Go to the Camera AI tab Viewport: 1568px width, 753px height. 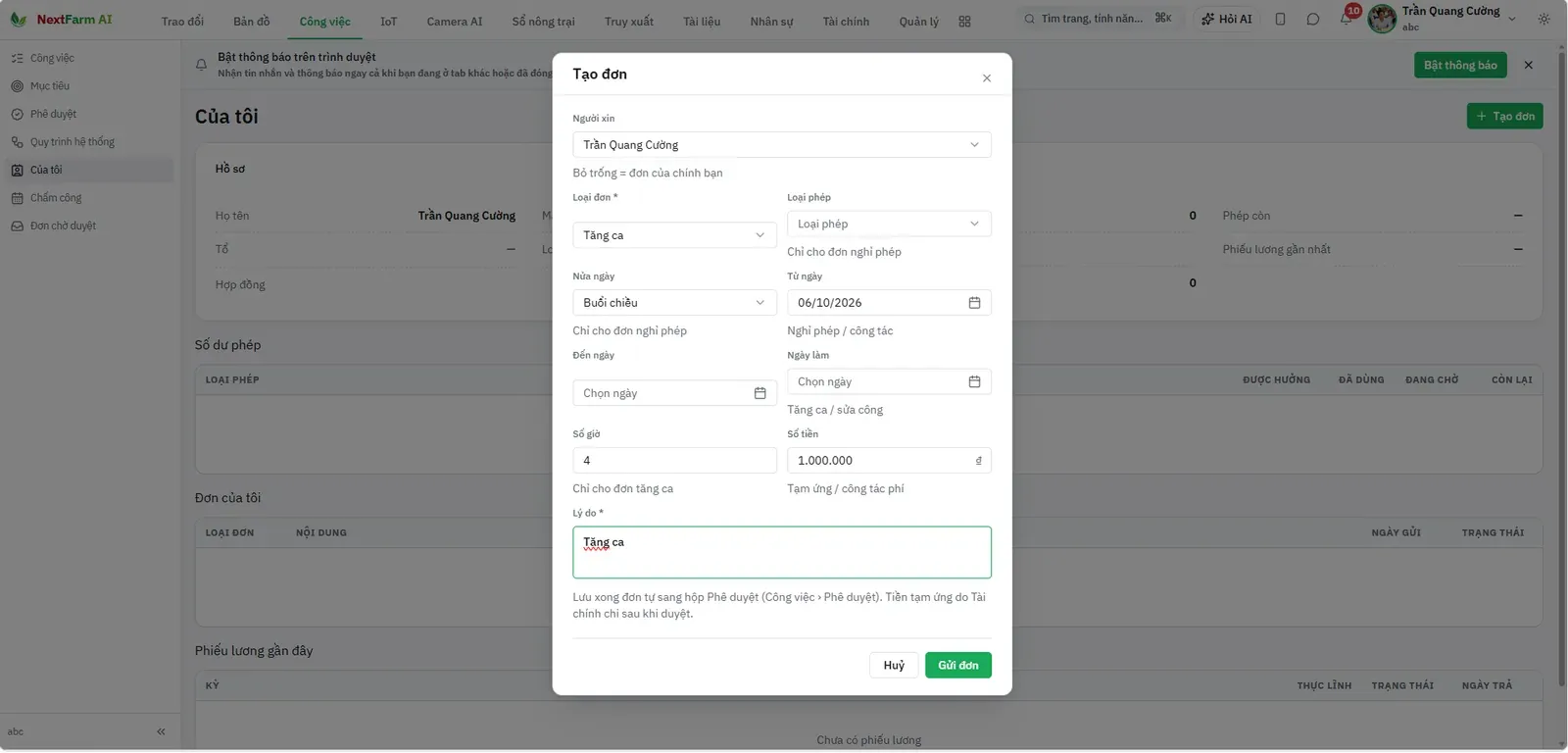[455, 22]
